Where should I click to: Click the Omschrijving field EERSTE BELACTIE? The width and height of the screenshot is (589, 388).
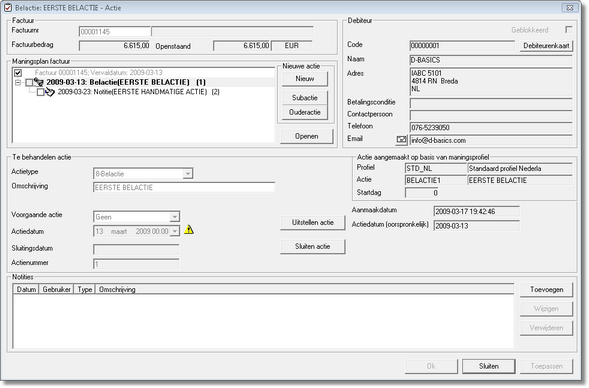[184, 187]
